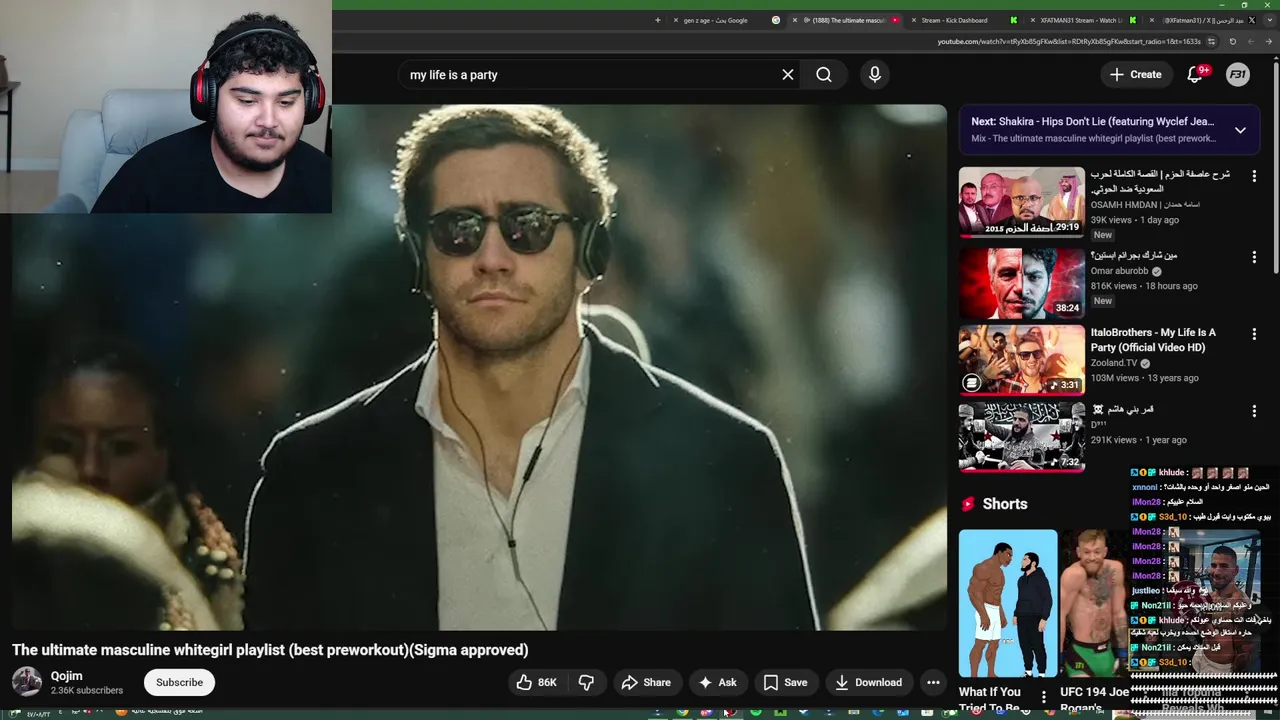Viewport: 1280px width, 720px height.
Task: Open the Omar aburobb channel link
Action: click(x=1120, y=271)
